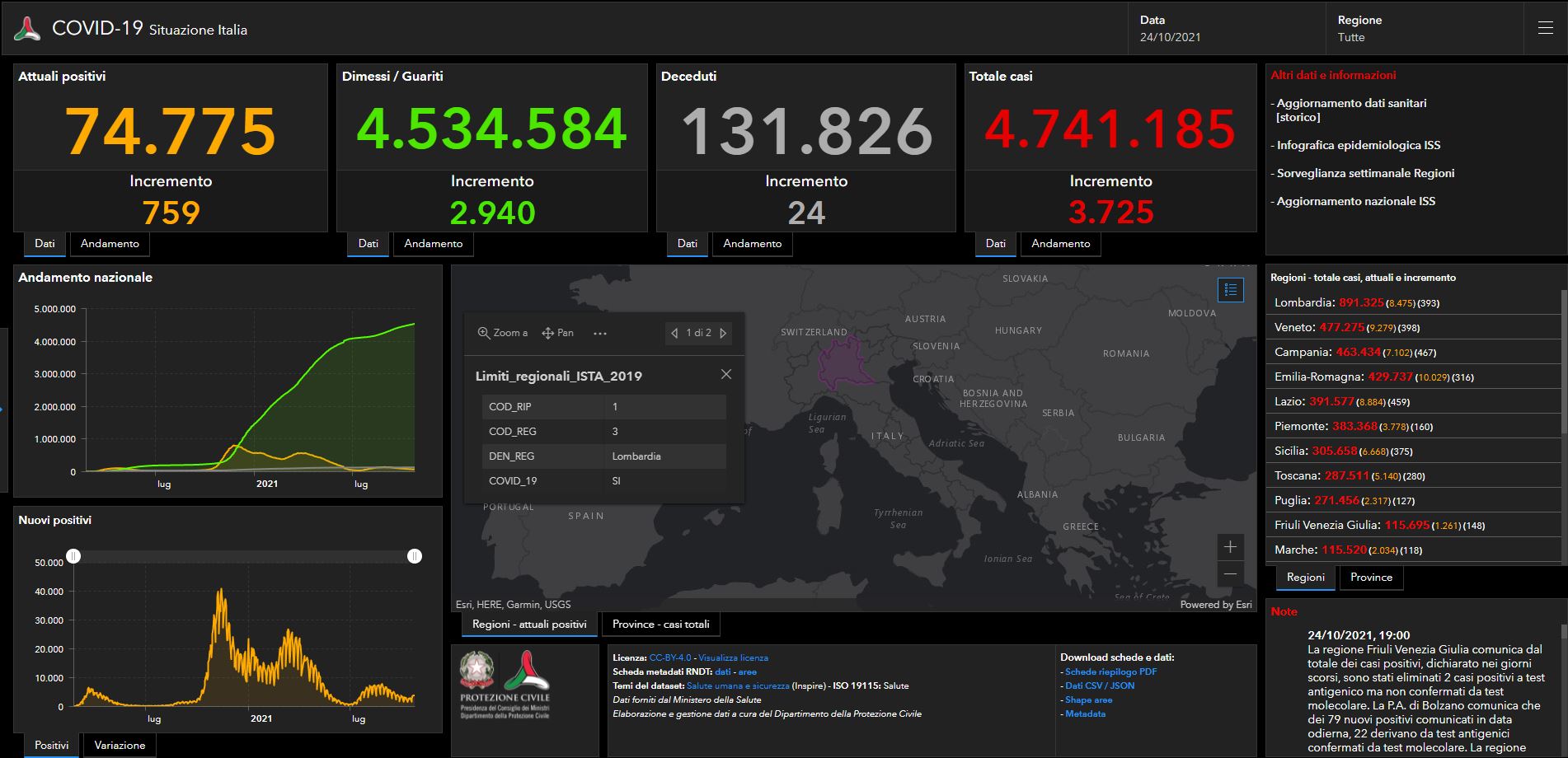This screenshot has height=758, width=1568.
Task: Open Infografica epidemiologica ISS link
Action: click(1358, 146)
